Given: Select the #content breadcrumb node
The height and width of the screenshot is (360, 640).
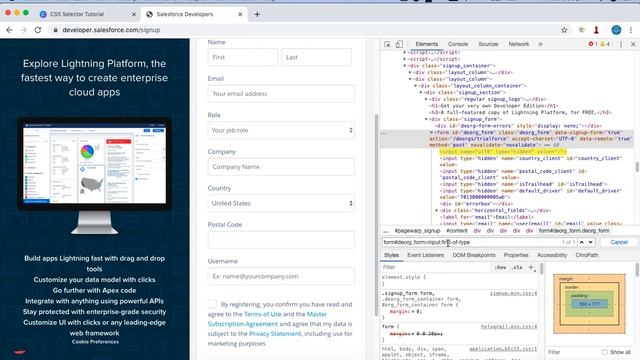Looking at the screenshot, I should 457,231.
